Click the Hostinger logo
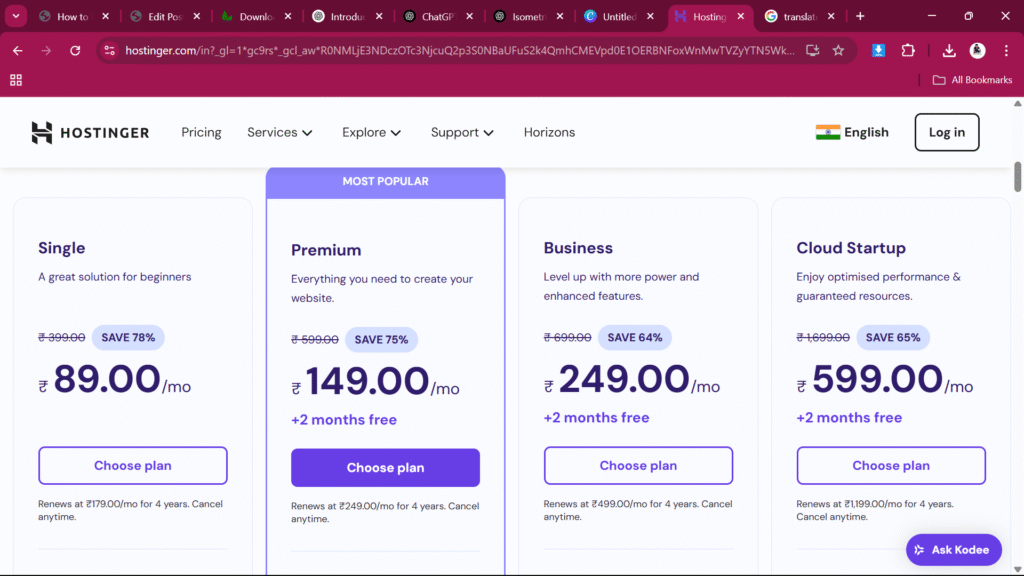 coord(90,132)
